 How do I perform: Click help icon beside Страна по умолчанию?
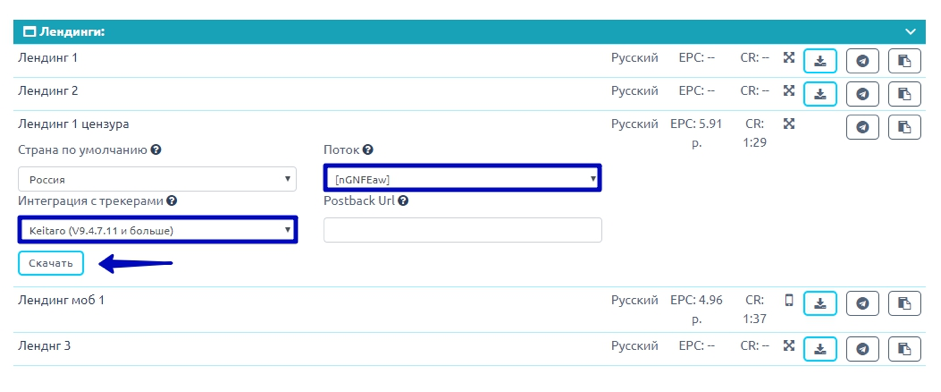click(155, 149)
